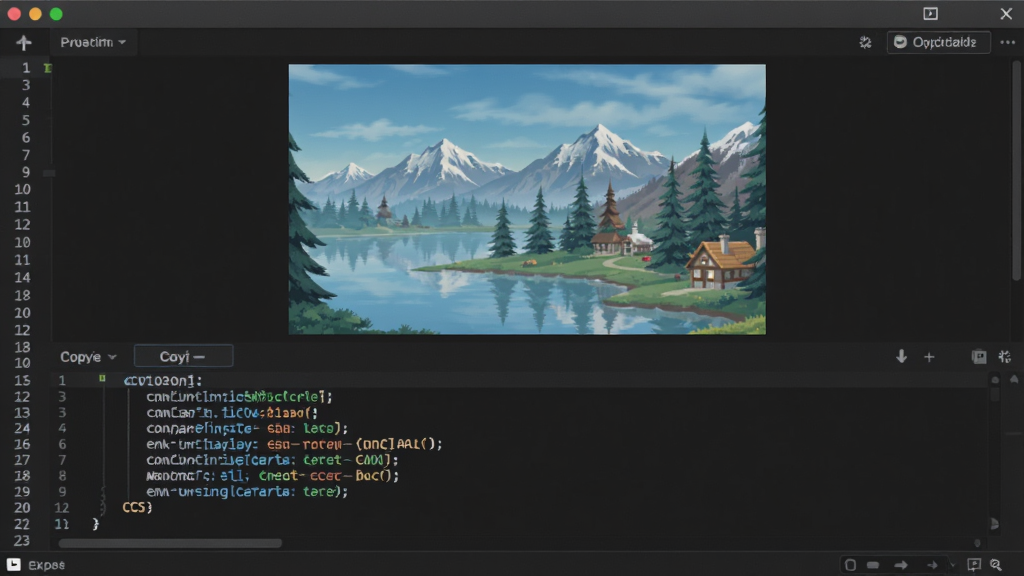Select the mountain lake landscape image preview
1024x576 pixels.
[x=527, y=199]
